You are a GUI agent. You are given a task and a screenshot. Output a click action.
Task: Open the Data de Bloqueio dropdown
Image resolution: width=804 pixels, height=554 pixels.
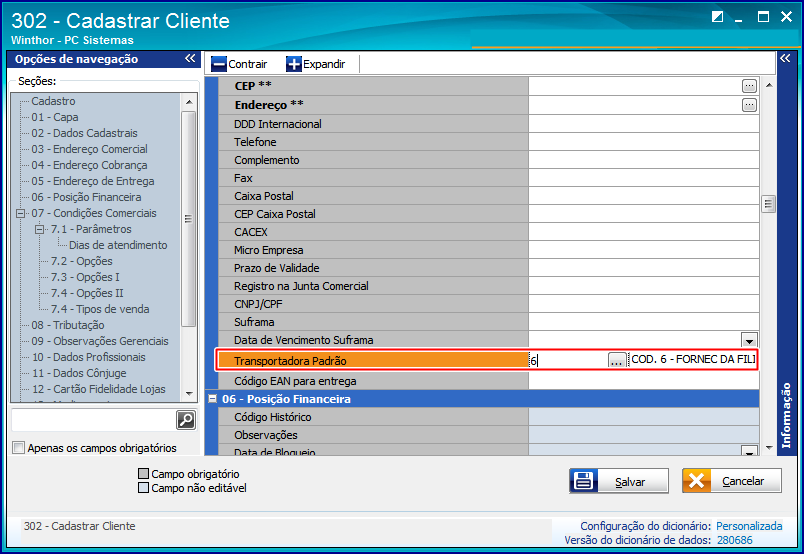[x=749, y=451]
